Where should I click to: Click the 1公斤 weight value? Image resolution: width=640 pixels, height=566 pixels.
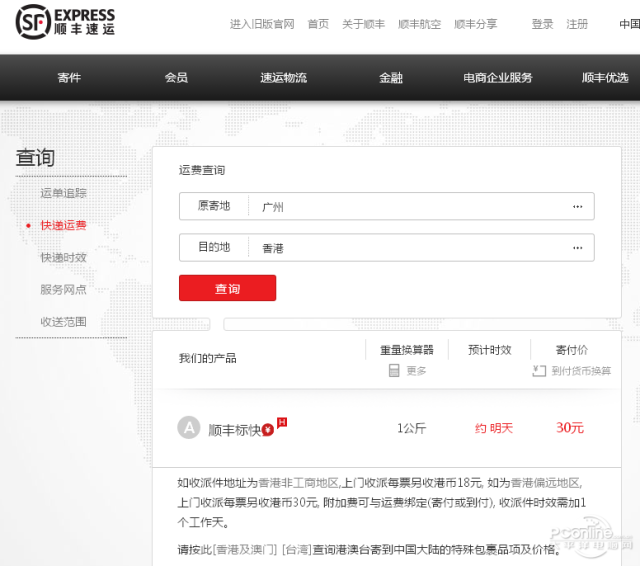pos(411,428)
